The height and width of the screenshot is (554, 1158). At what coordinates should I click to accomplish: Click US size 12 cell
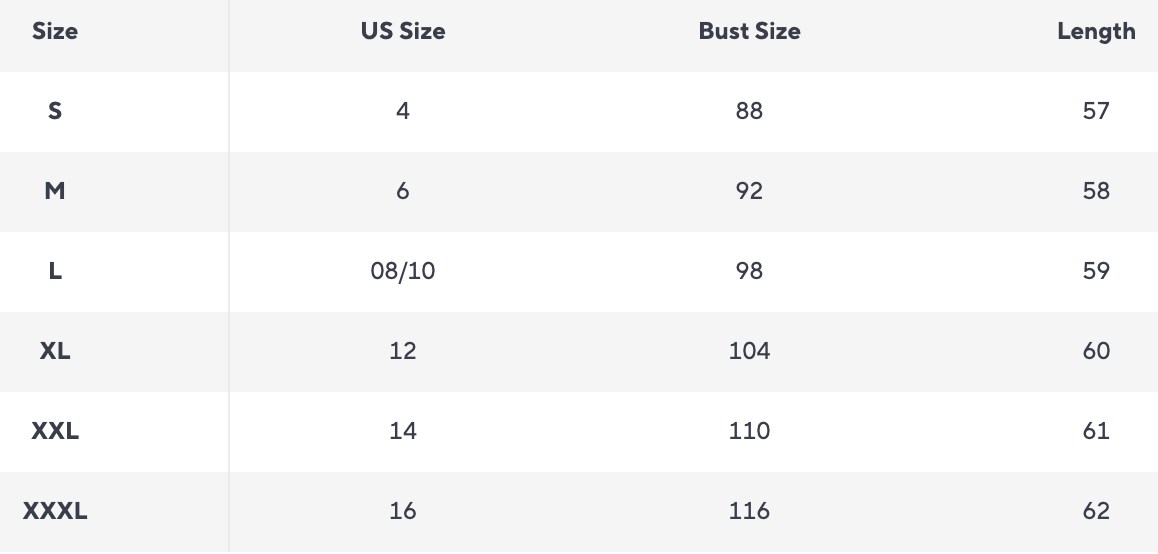tap(403, 351)
